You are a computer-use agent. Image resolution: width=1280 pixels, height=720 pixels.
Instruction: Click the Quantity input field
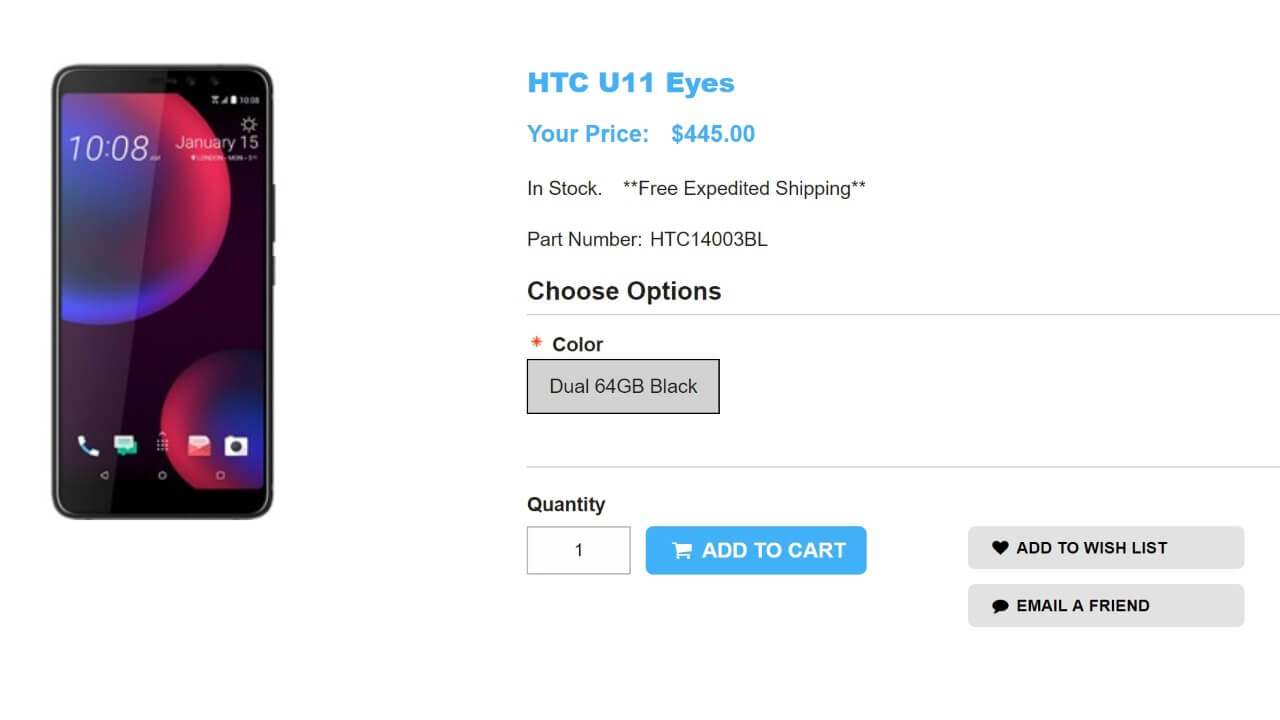[x=578, y=550]
